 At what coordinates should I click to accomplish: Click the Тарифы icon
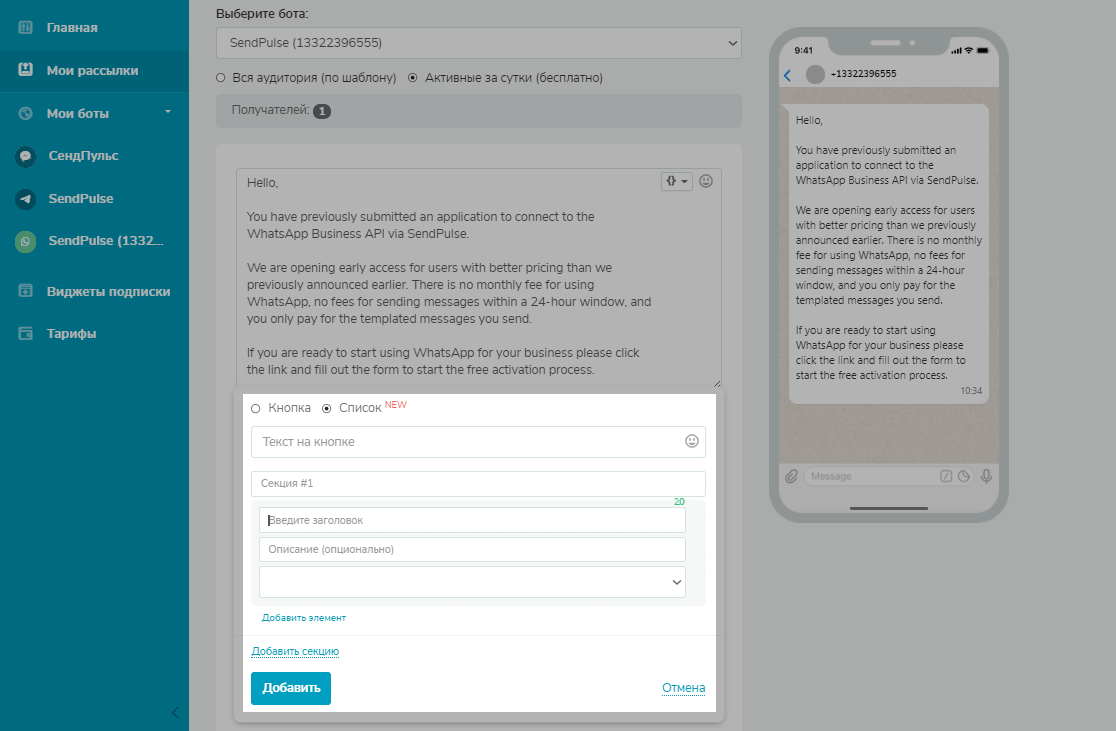[x=26, y=333]
